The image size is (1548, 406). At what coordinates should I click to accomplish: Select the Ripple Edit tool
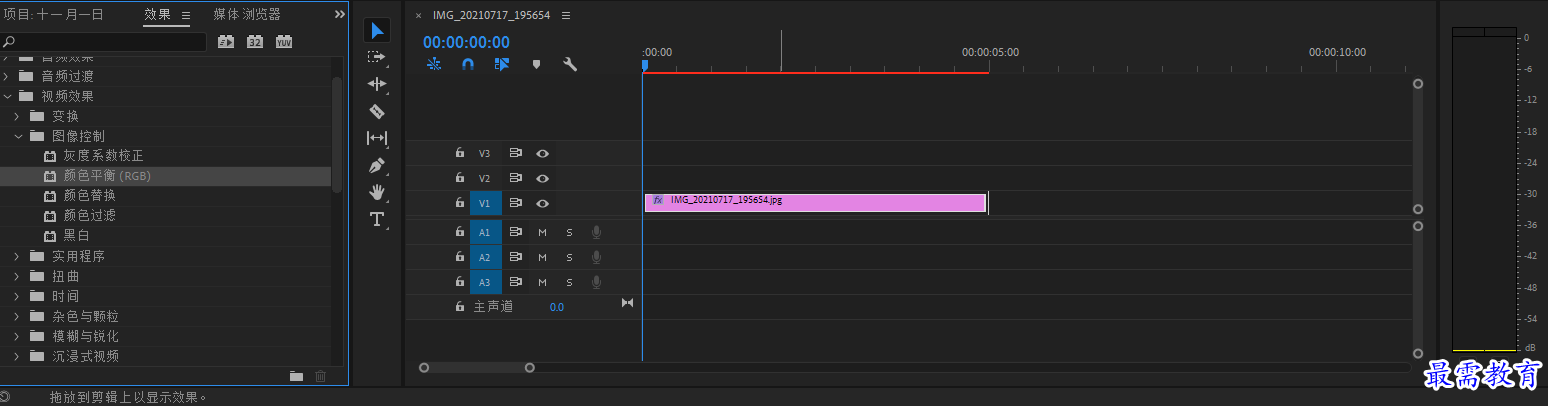pyautogui.click(x=377, y=84)
